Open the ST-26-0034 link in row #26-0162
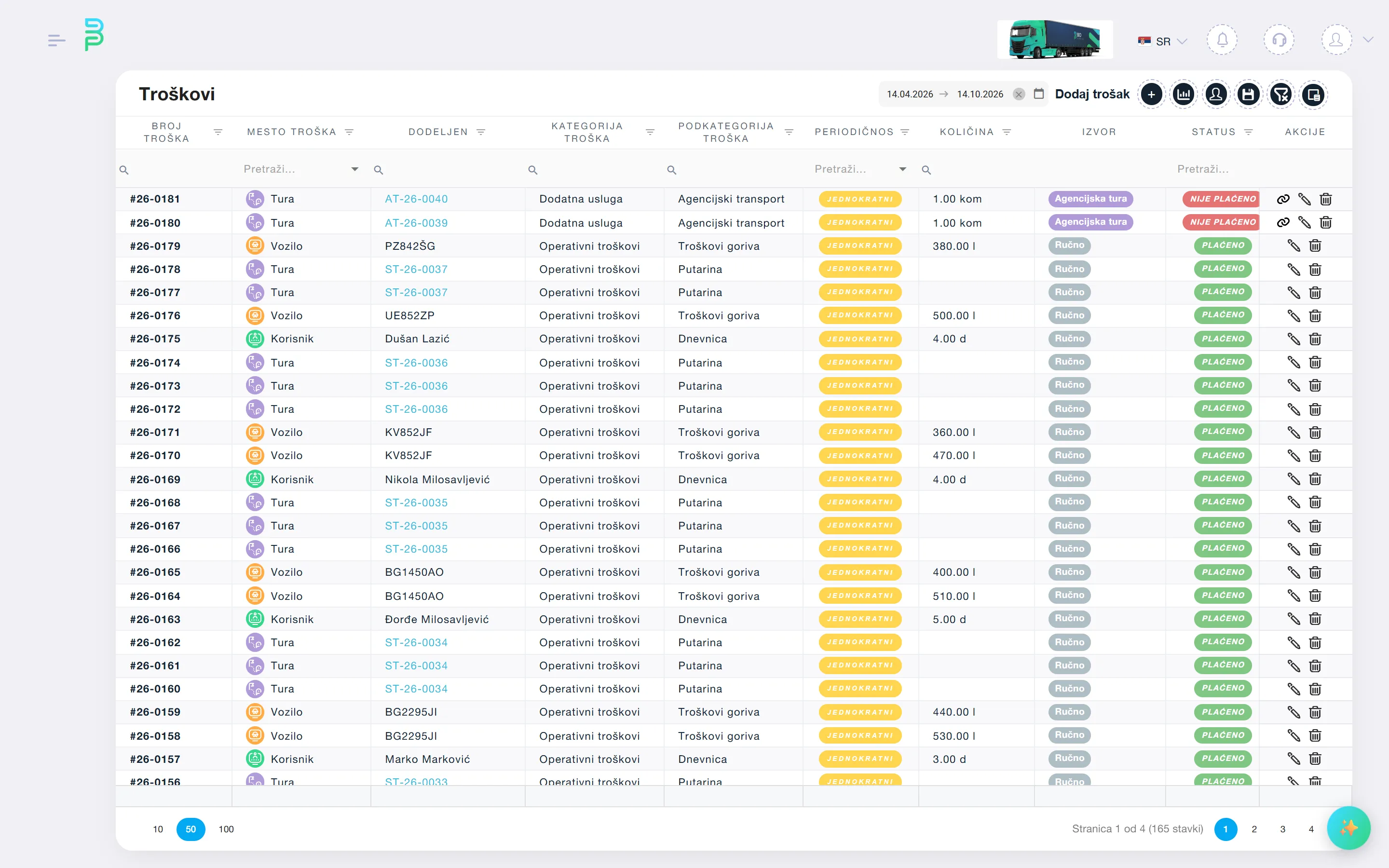 coord(416,642)
